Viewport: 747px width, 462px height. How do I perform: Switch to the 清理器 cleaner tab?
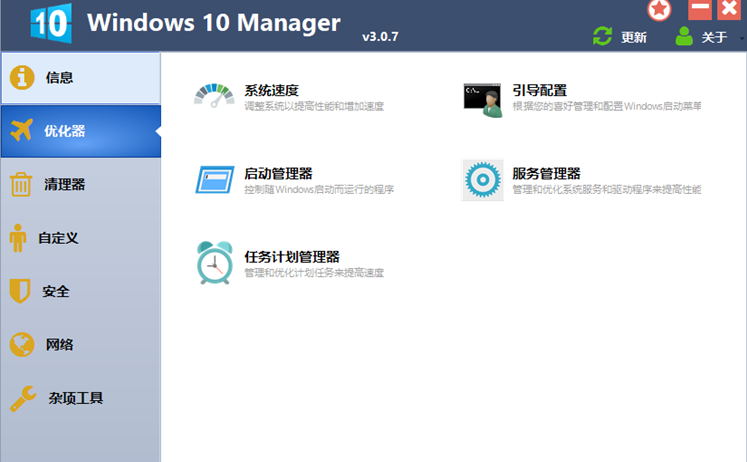(x=81, y=184)
